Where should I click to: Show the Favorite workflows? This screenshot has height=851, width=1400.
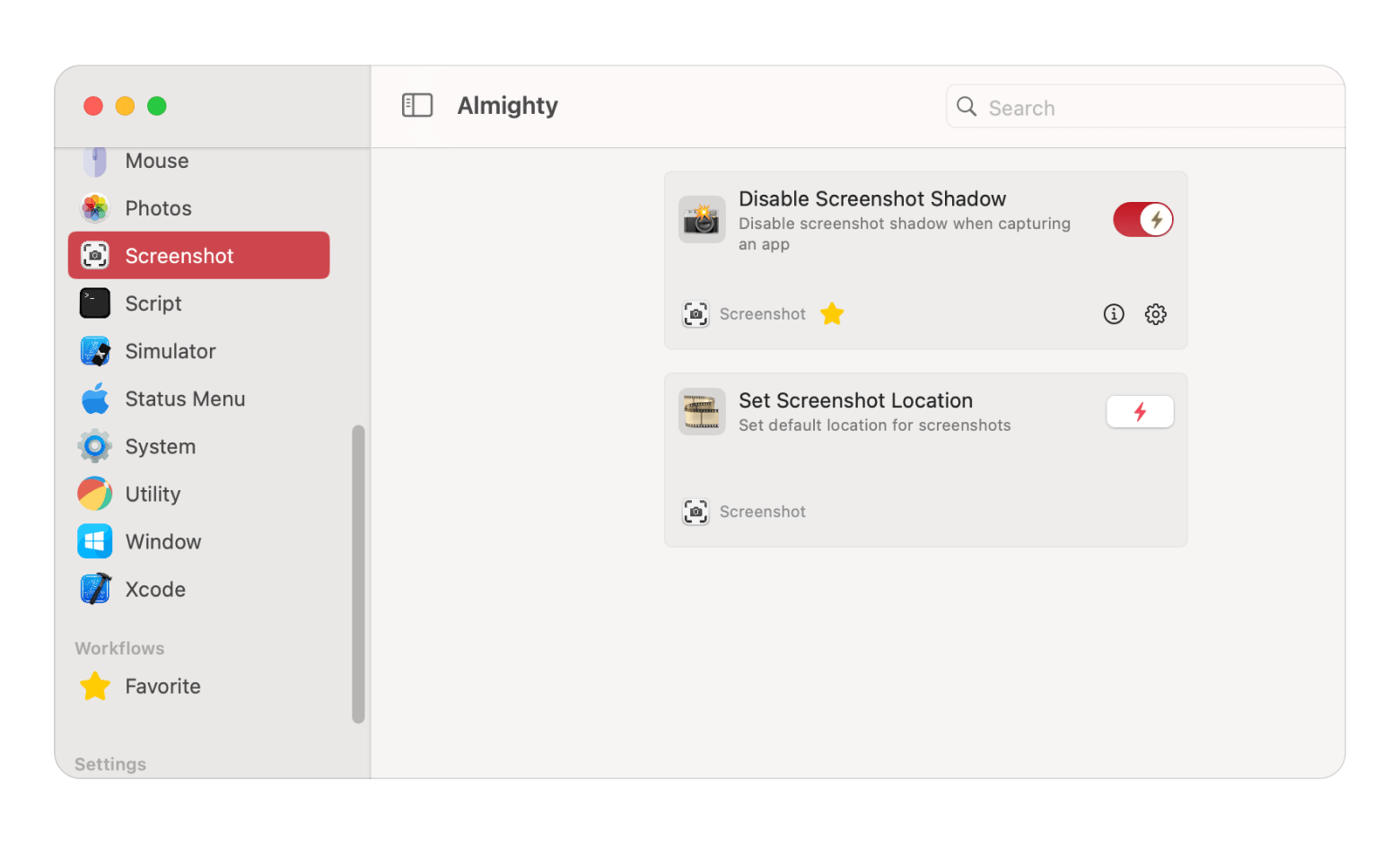[162, 686]
